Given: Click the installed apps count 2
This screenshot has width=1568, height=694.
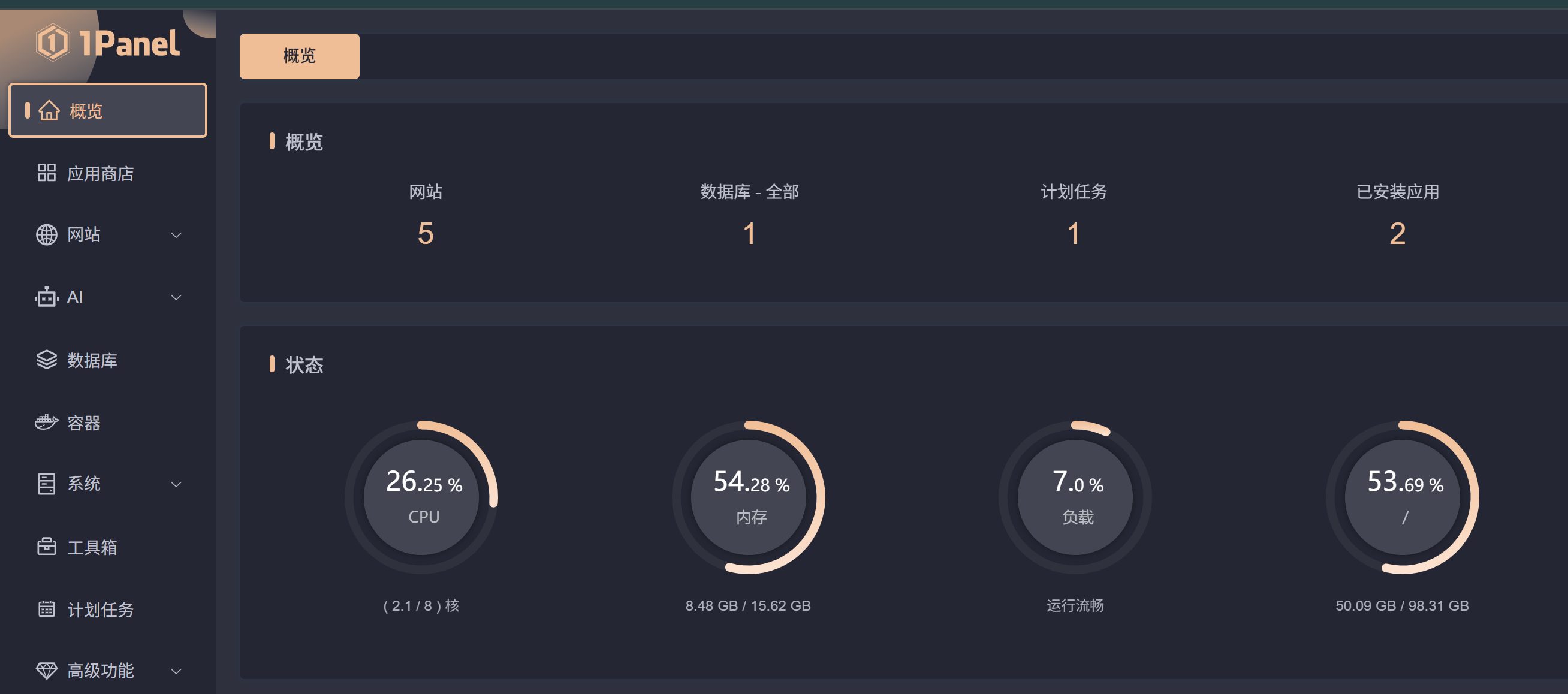Looking at the screenshot, I should click(1398, 234).
